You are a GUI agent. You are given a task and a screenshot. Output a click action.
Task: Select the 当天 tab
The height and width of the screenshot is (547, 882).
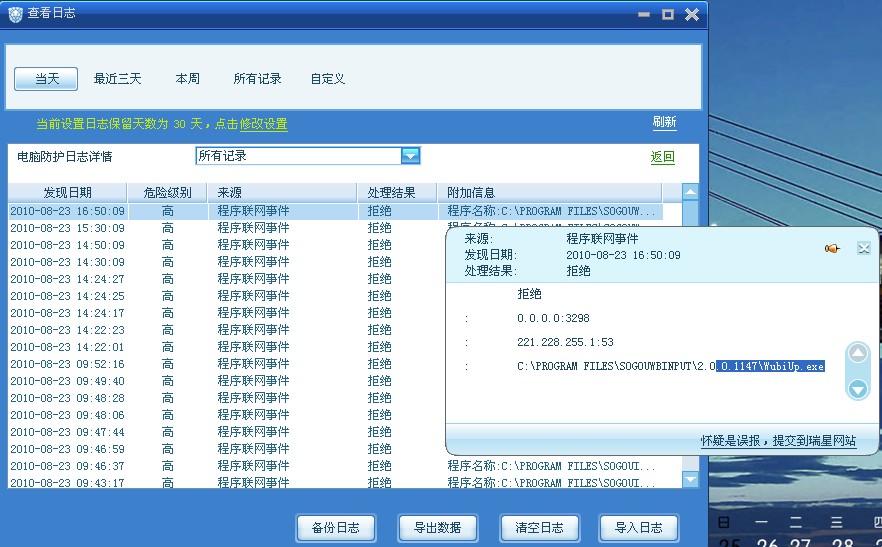coord(46,79)
